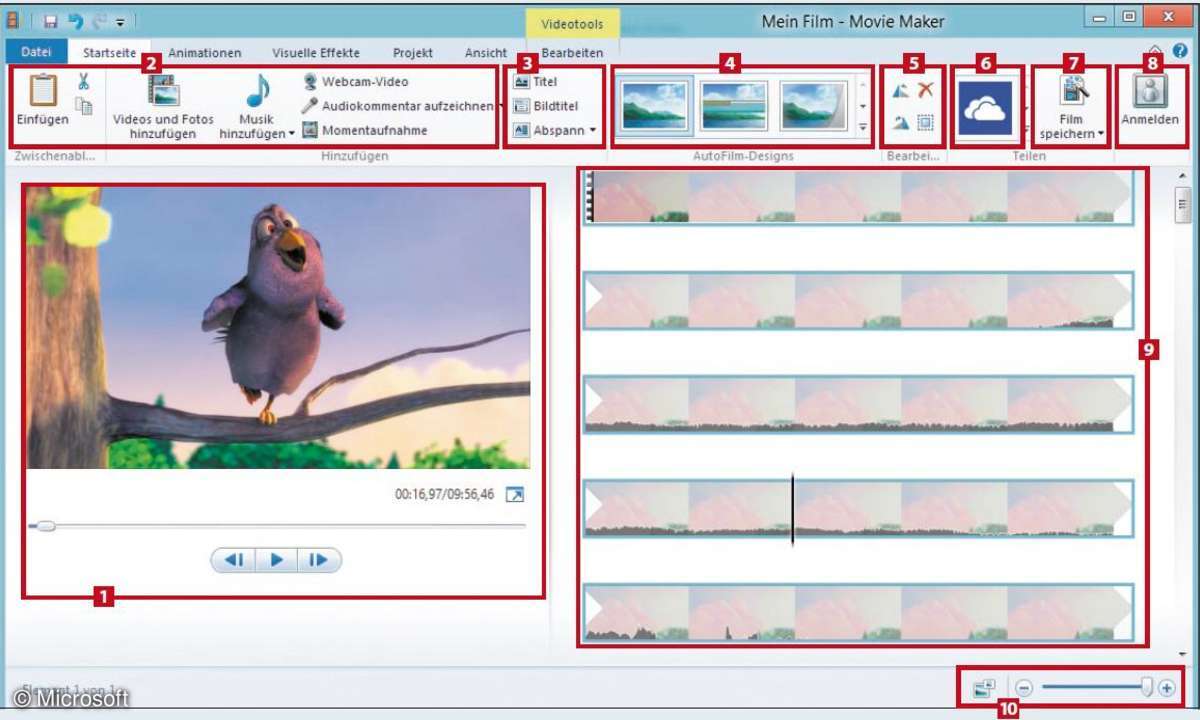
Task: Open the blue help question mark
Action: (1181, 51)
